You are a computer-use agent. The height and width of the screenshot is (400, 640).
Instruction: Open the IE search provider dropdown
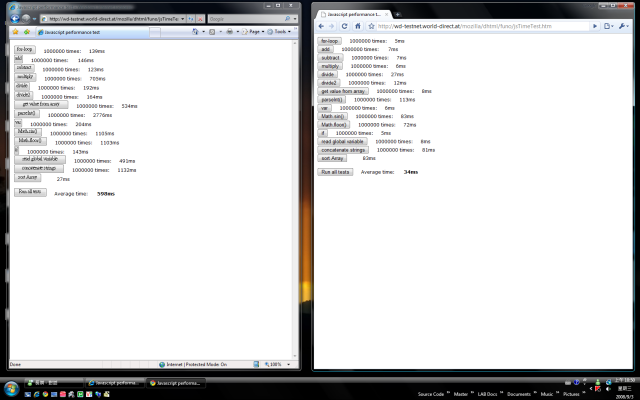coord(295,19)
